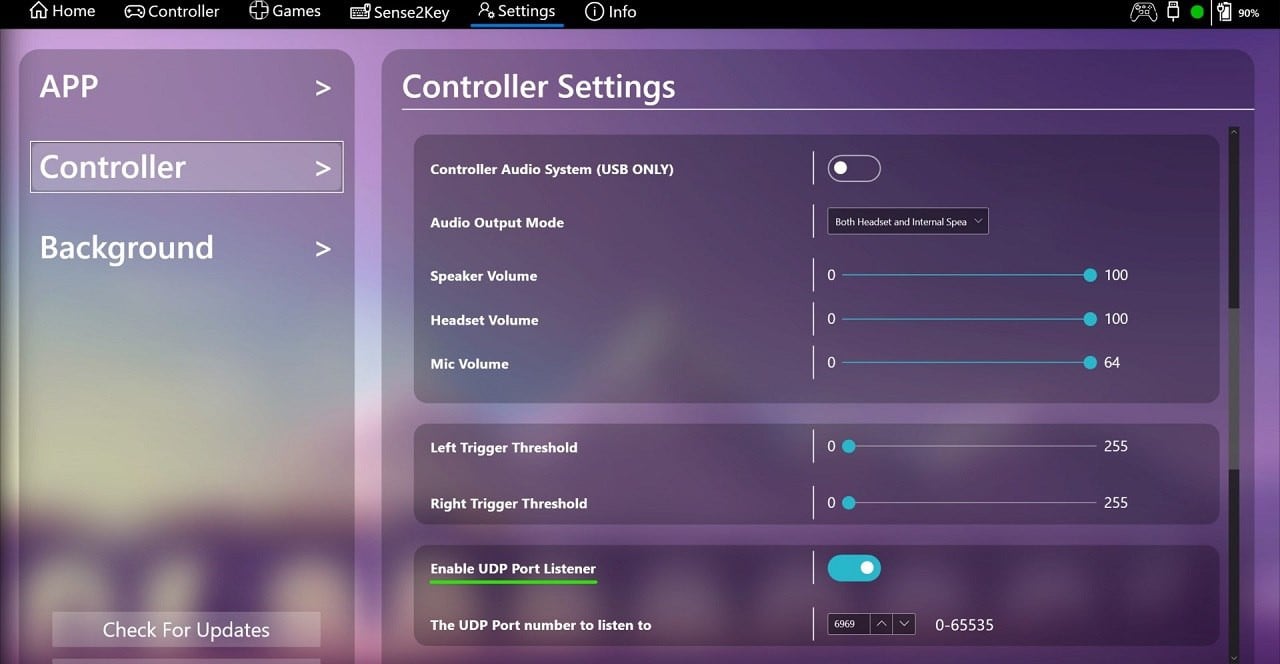
Task: Click the Headset Volume slider
Action: point(967,319)
